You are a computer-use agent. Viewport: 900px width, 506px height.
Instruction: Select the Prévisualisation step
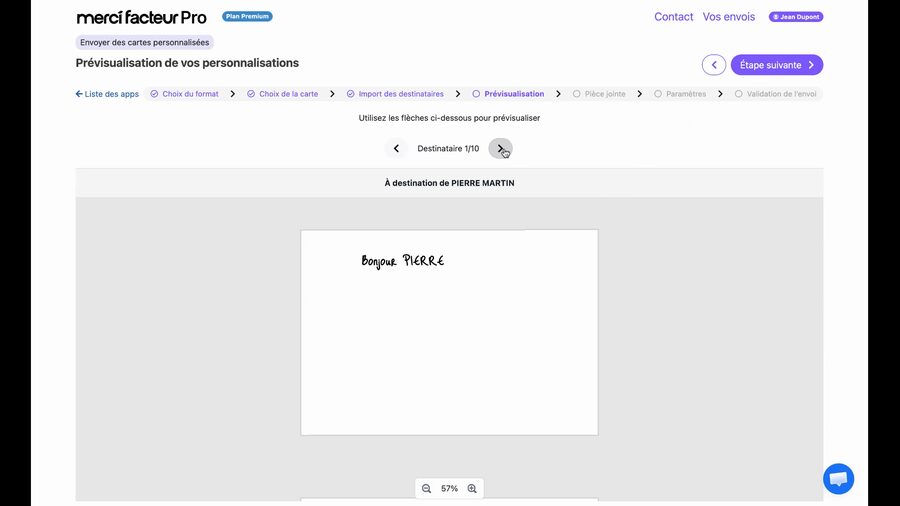pyautogui.click(x=509, y=94)
